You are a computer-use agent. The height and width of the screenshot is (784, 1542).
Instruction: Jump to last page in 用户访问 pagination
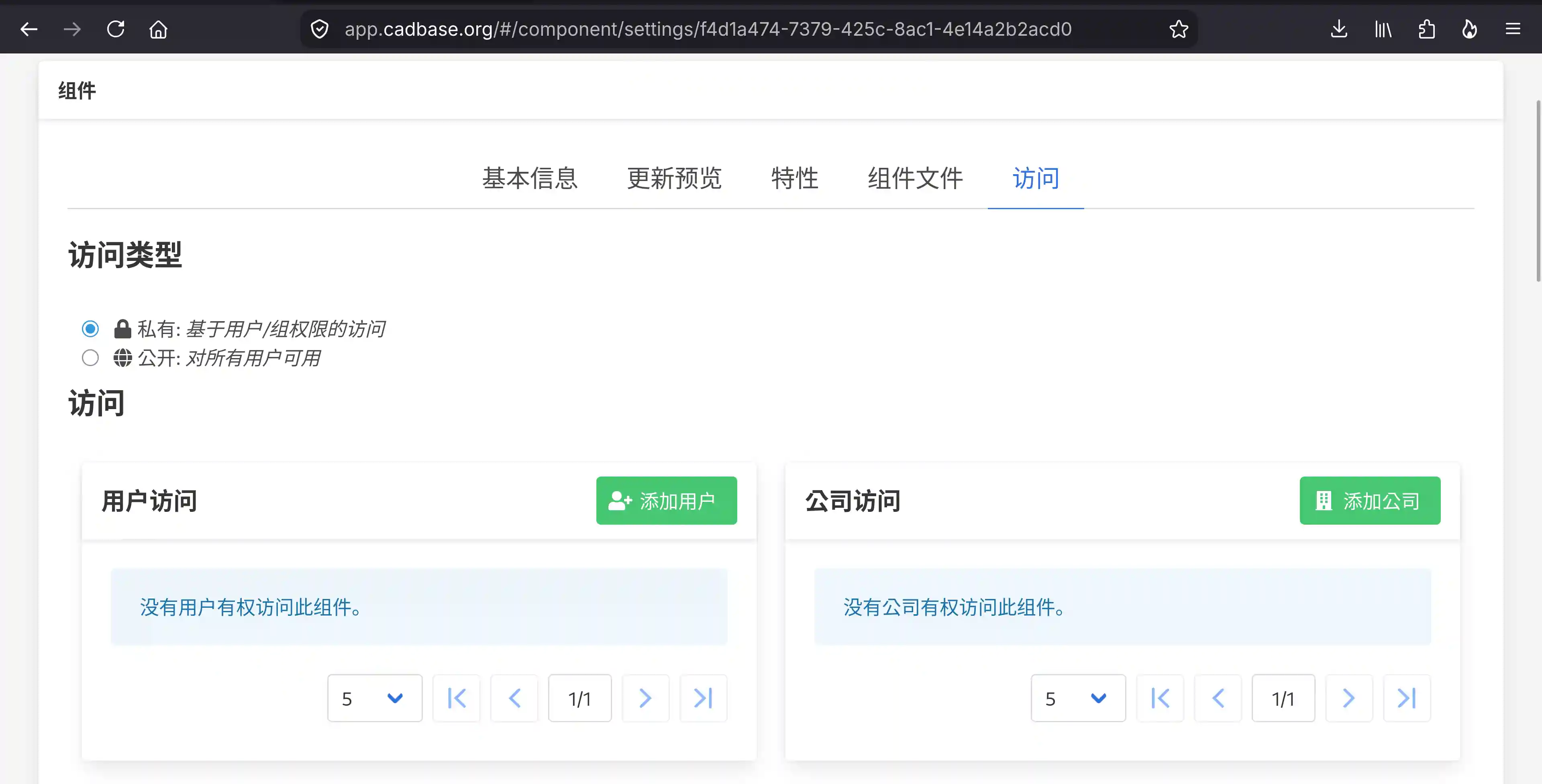704,698
